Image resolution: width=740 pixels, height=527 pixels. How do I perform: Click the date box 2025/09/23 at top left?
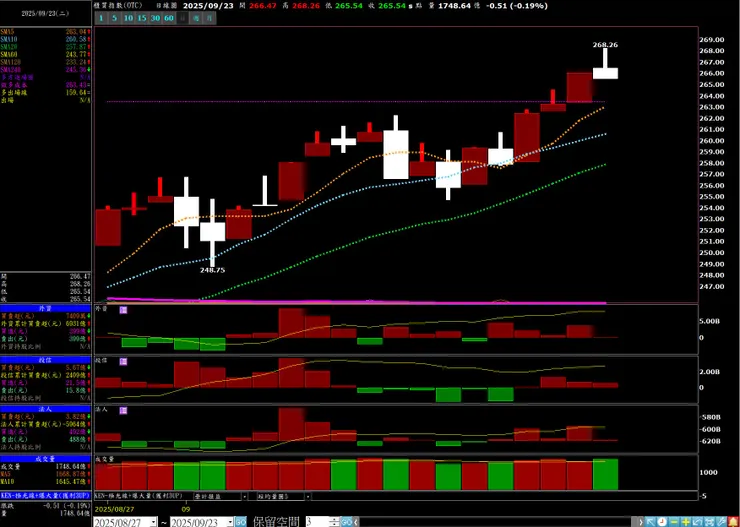(46, 13)
